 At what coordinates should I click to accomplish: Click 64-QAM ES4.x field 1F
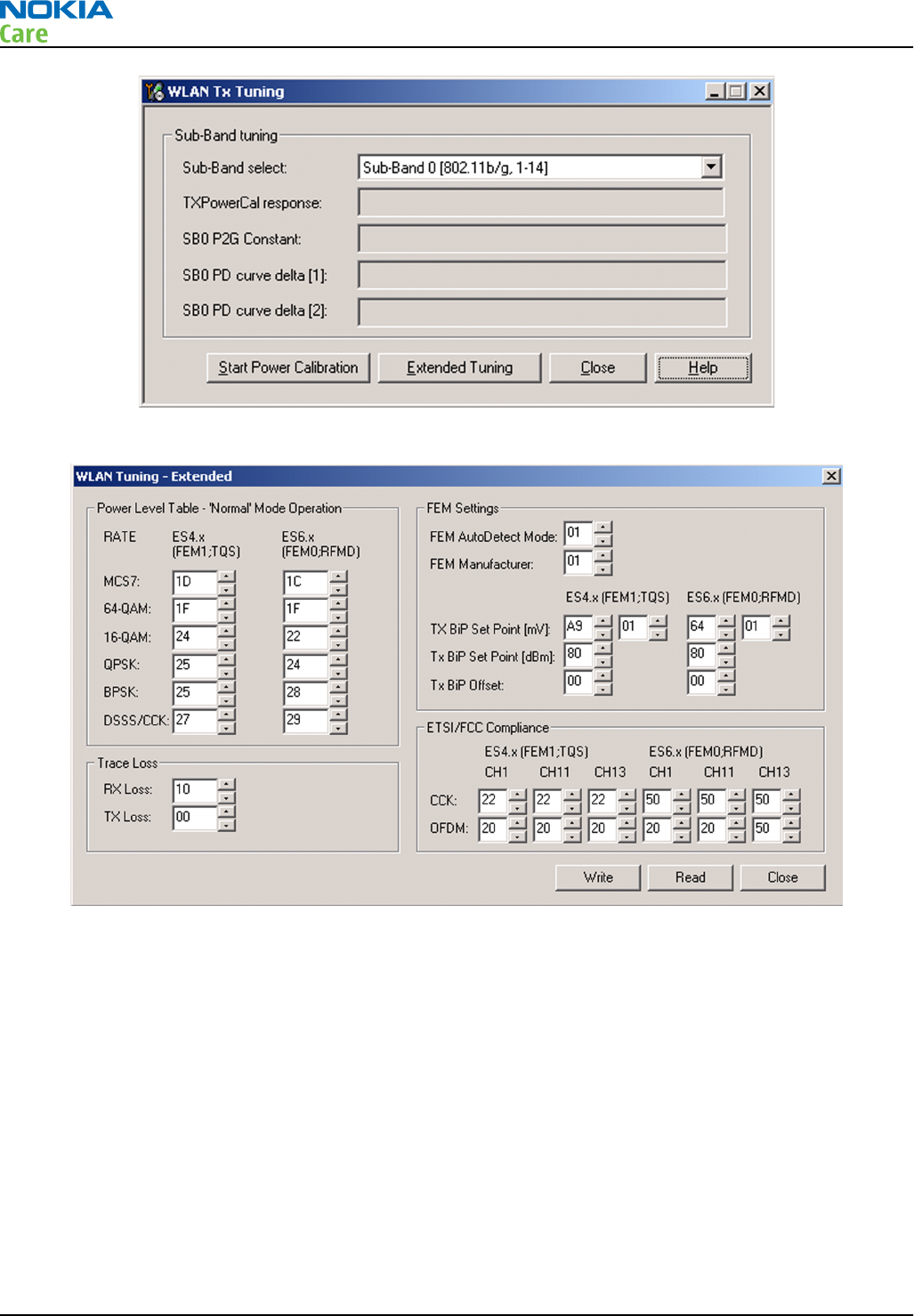pyautogui.click(x=195, y=610)
